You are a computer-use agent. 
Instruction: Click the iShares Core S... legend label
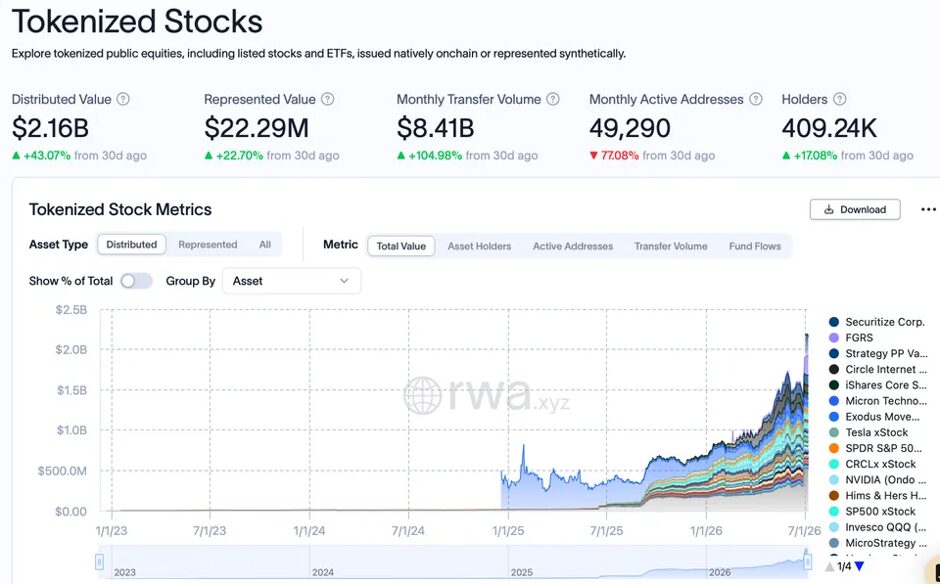(x=886, y=385)
